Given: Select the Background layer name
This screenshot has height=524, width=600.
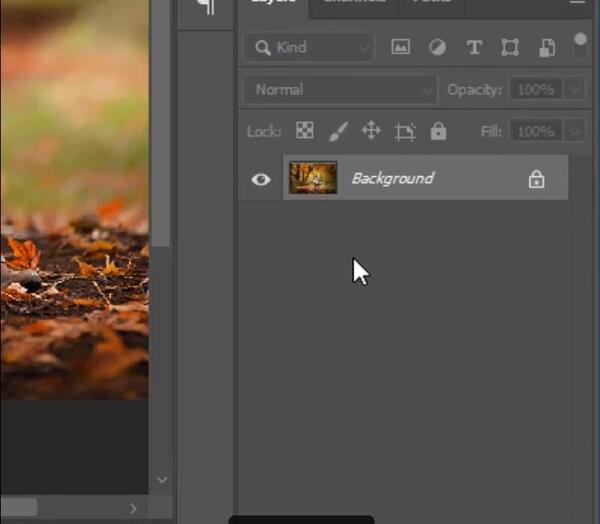Looking at the screenshot, I should (x=393, y=178).
